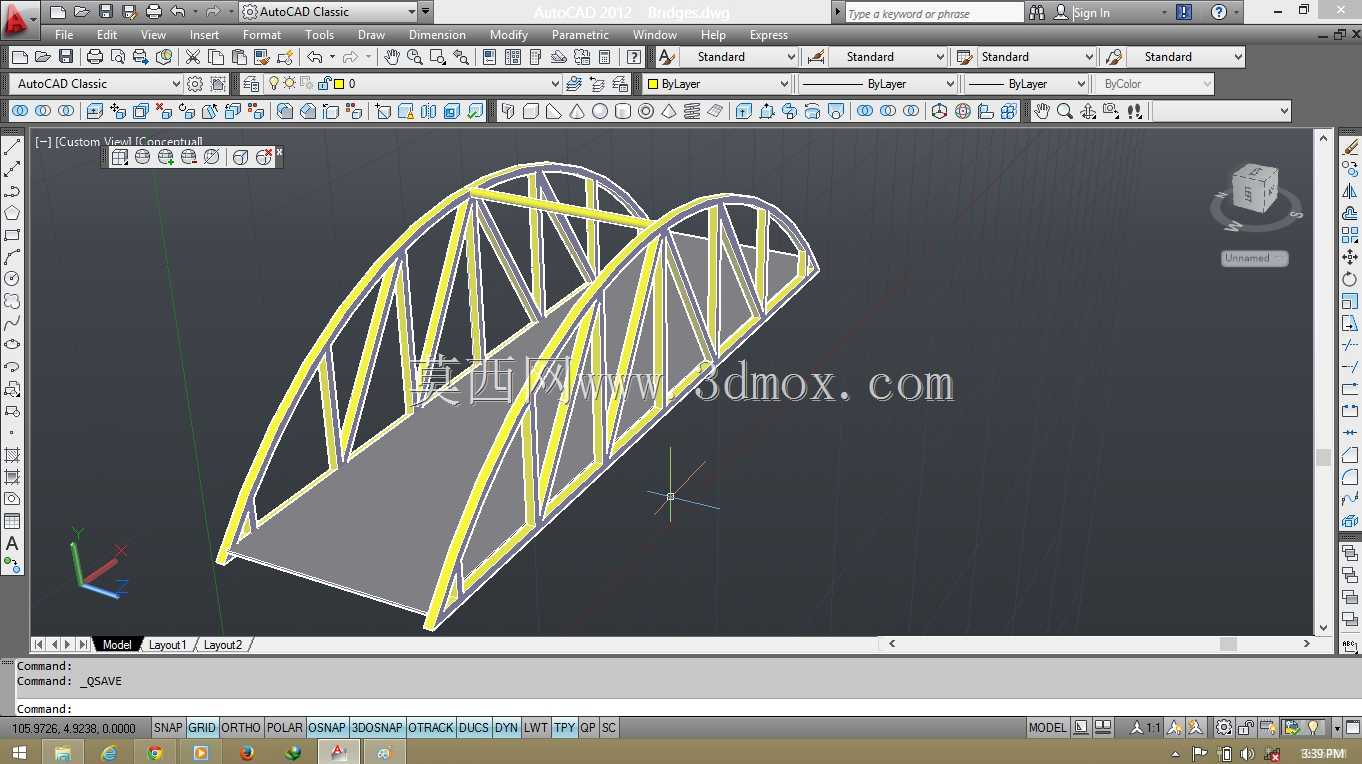This screenshot has width=1362, height=764.
Task: Select the Table draw tool
Action: pos(12,521)
